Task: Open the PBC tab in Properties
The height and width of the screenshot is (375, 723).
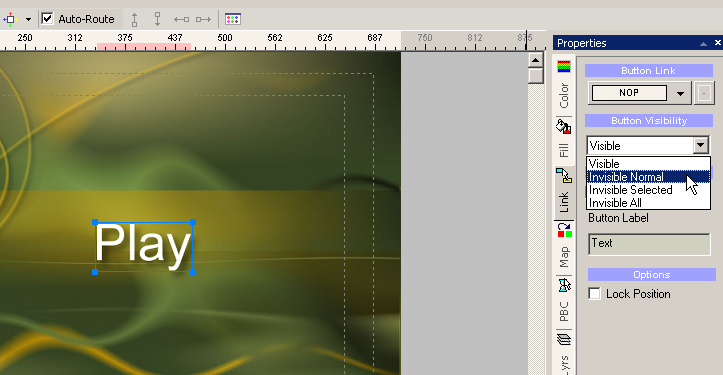Action: pos(564,311)
